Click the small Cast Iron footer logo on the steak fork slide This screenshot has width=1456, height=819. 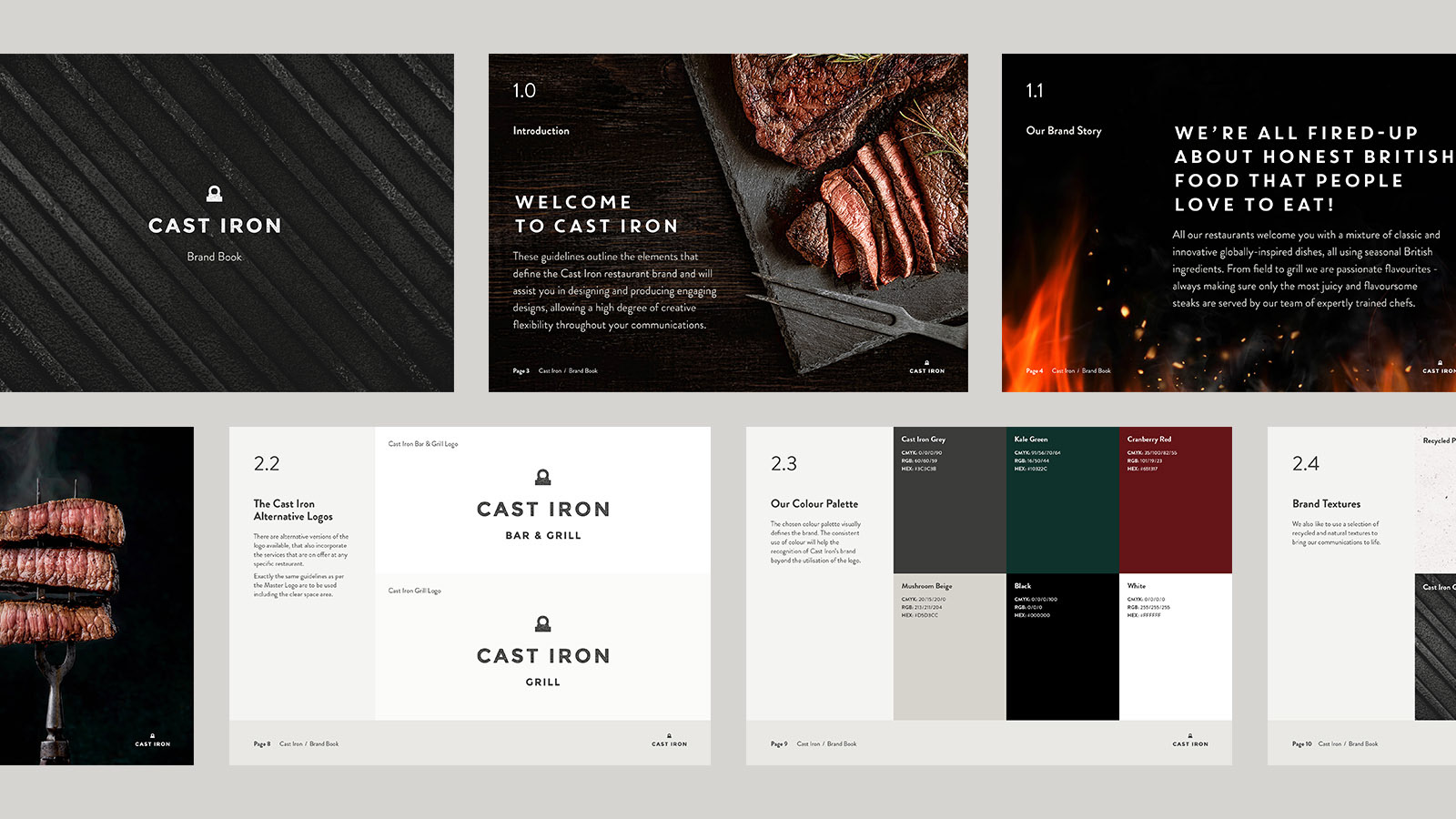pyautogui.click(x=153, y=741)
